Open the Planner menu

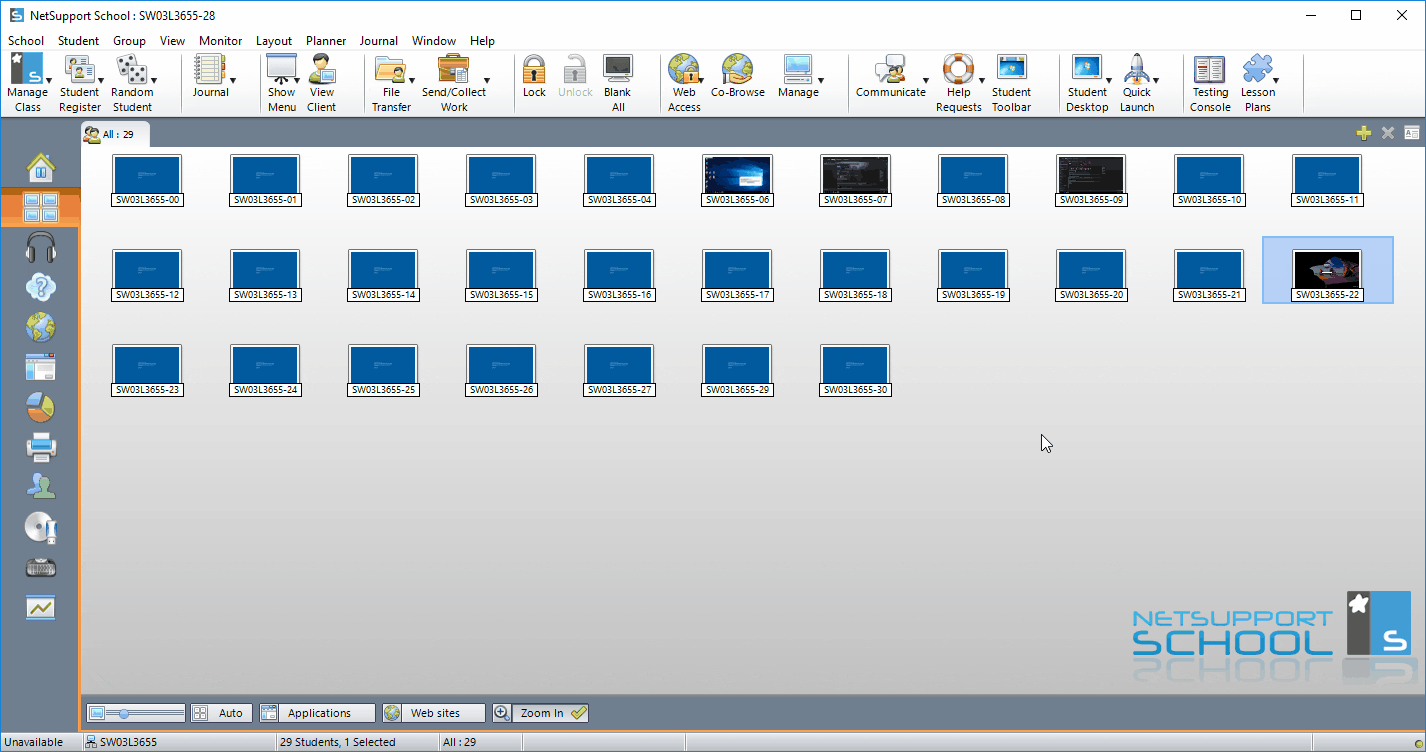point(326,41)
